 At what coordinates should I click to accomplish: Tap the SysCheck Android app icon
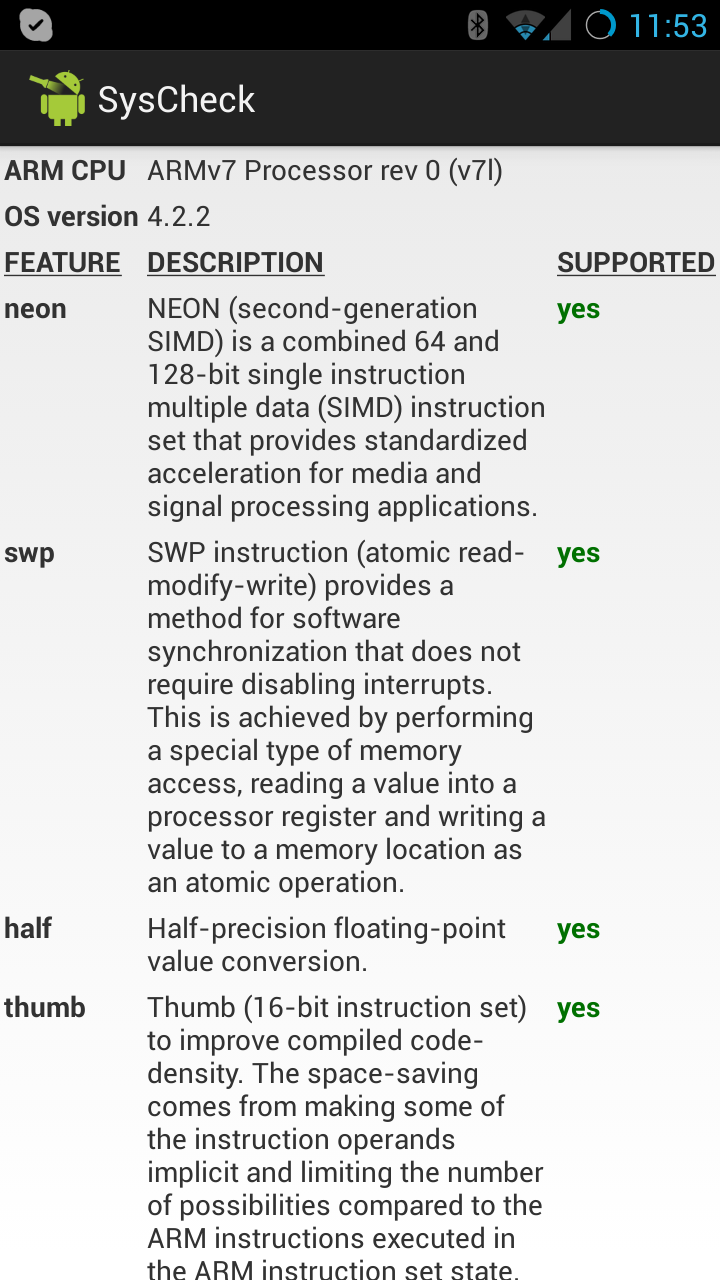[59, 98]
